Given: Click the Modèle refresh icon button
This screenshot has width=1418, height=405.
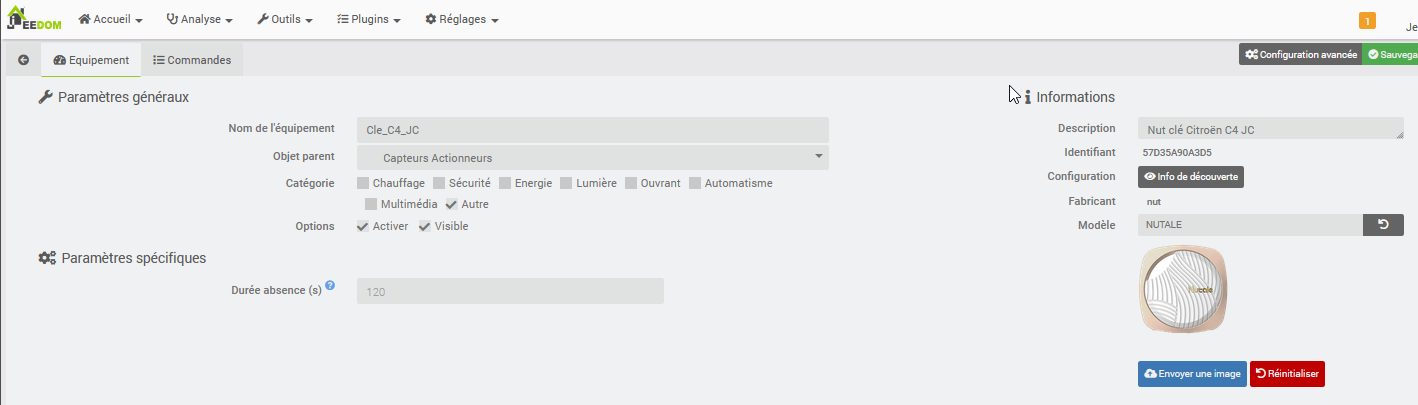Looking at the screenshot, I should point(1383,225).
